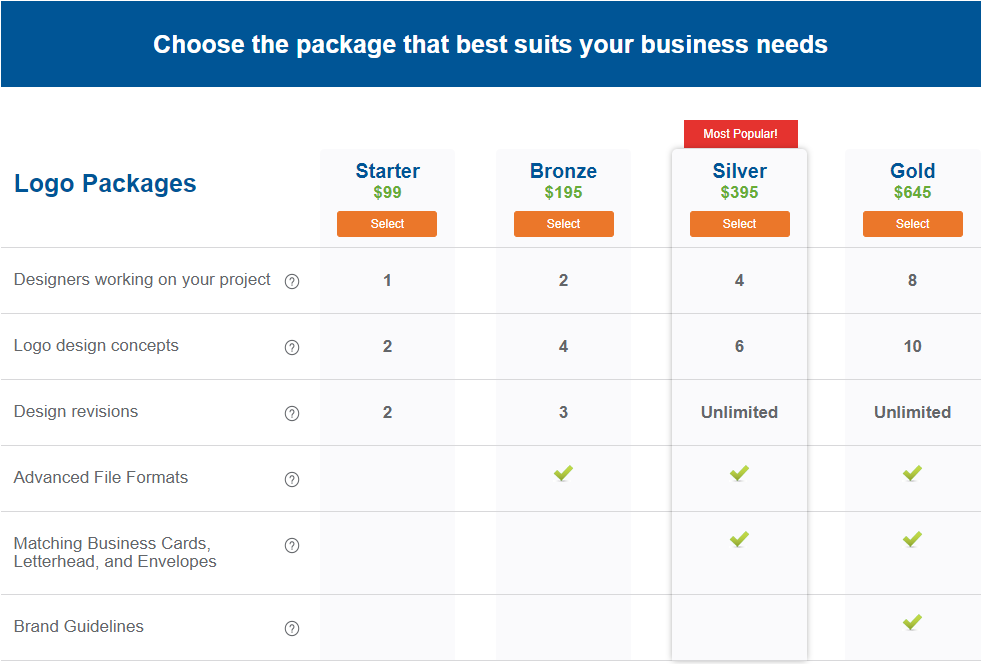Click the Gold package heading
The height and width of the screenshot is (664, 982).
coord(912,171)
